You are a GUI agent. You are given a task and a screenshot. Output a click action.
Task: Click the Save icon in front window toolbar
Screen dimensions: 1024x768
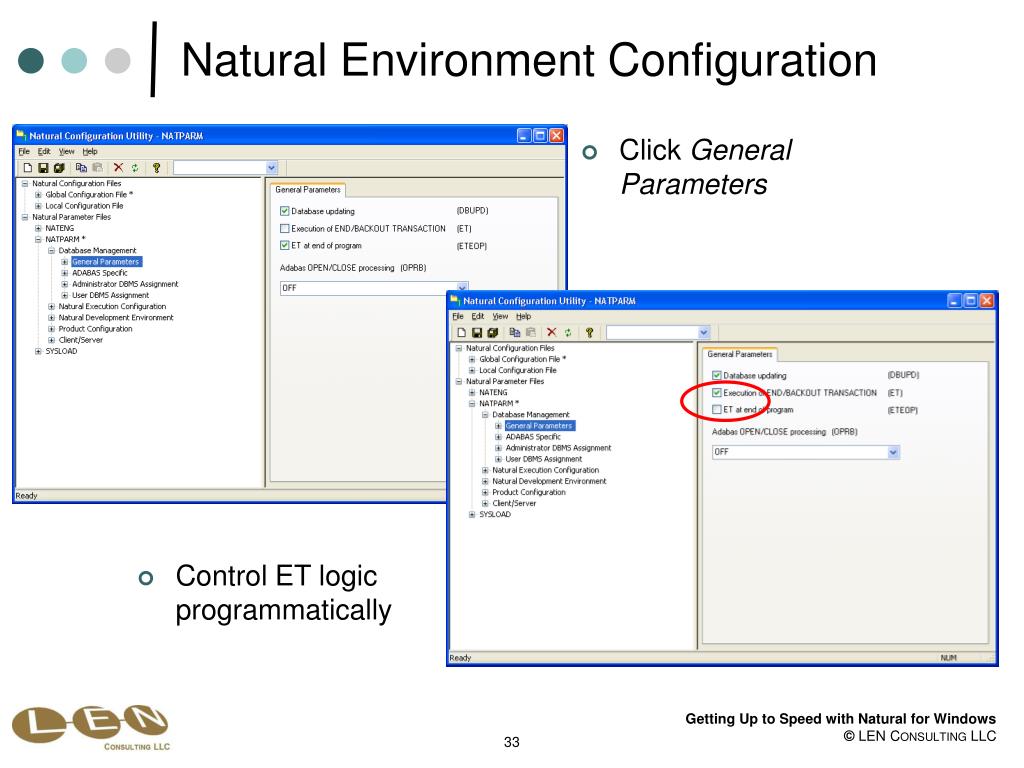click(477, 332)
